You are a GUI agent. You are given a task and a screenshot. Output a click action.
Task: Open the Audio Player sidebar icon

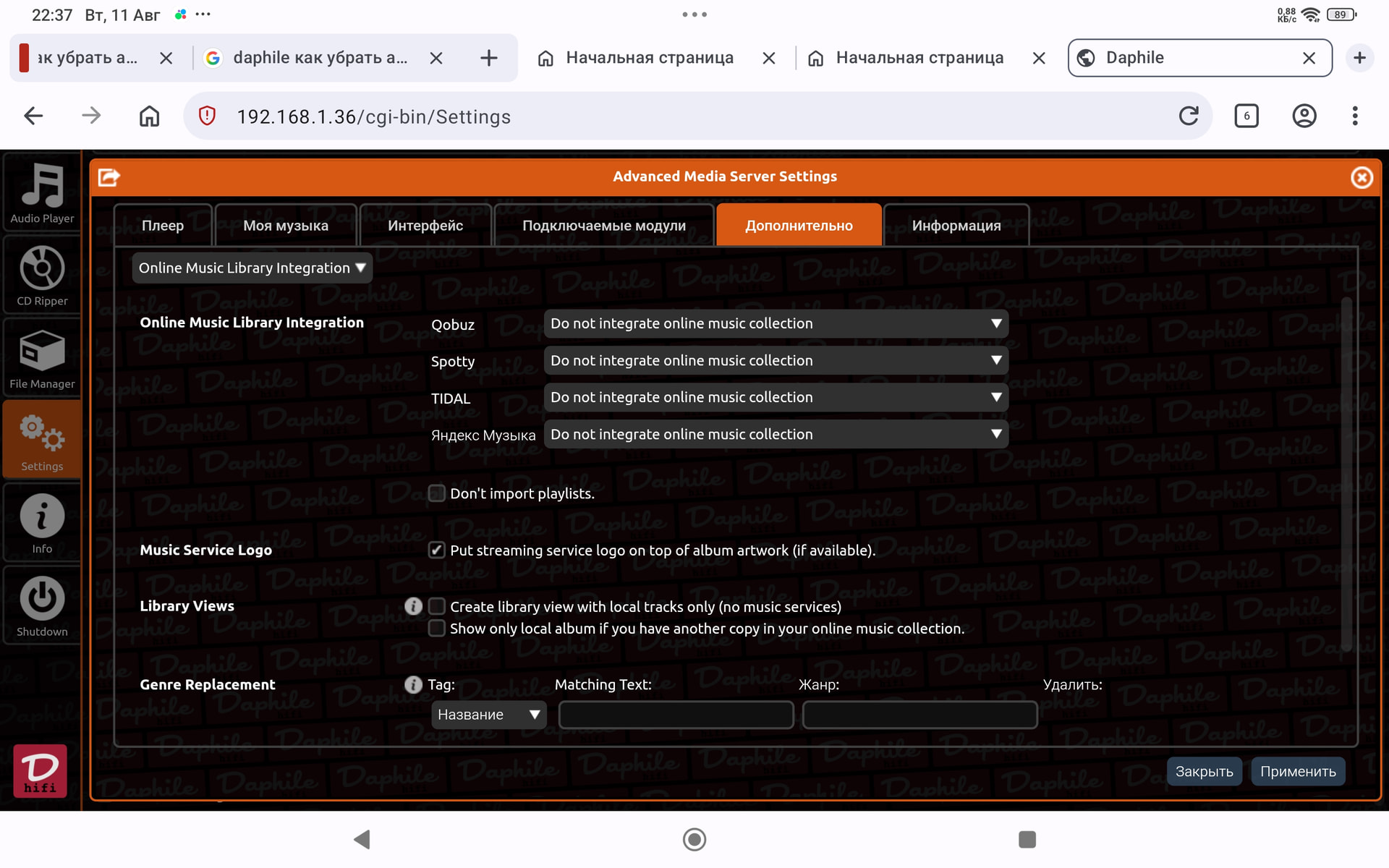tap(42, 192)
